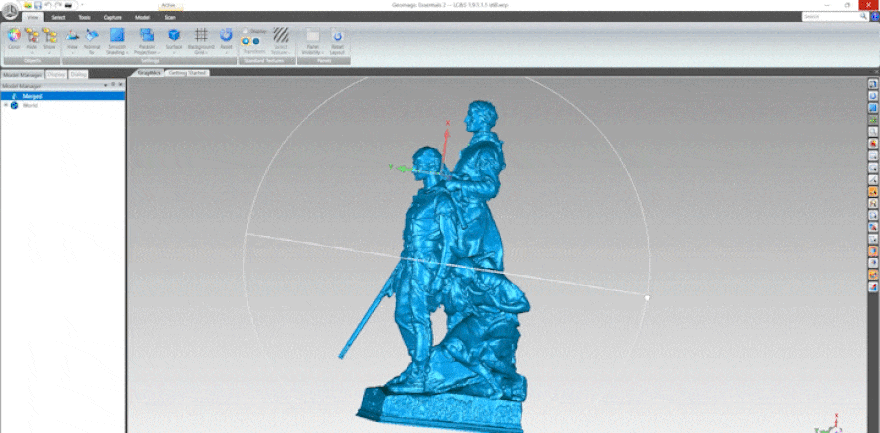
Task: Expand the quick access toolbar customize arrow
Action: tap(82, 5)
